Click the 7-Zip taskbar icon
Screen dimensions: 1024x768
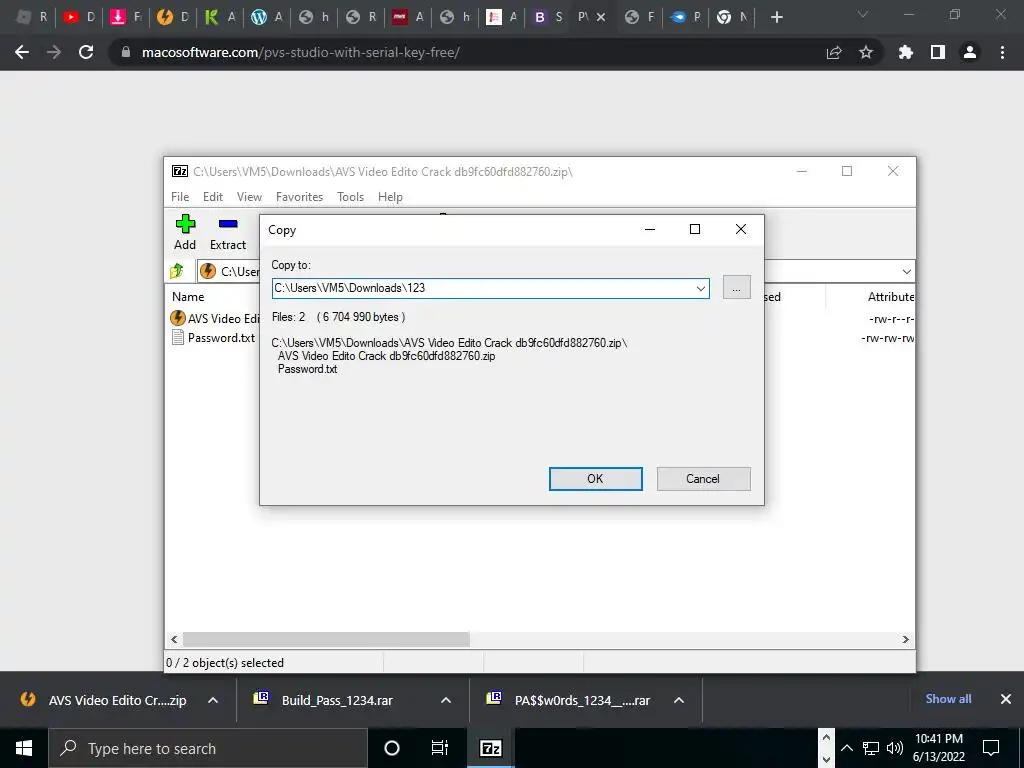tap(490, 748)
